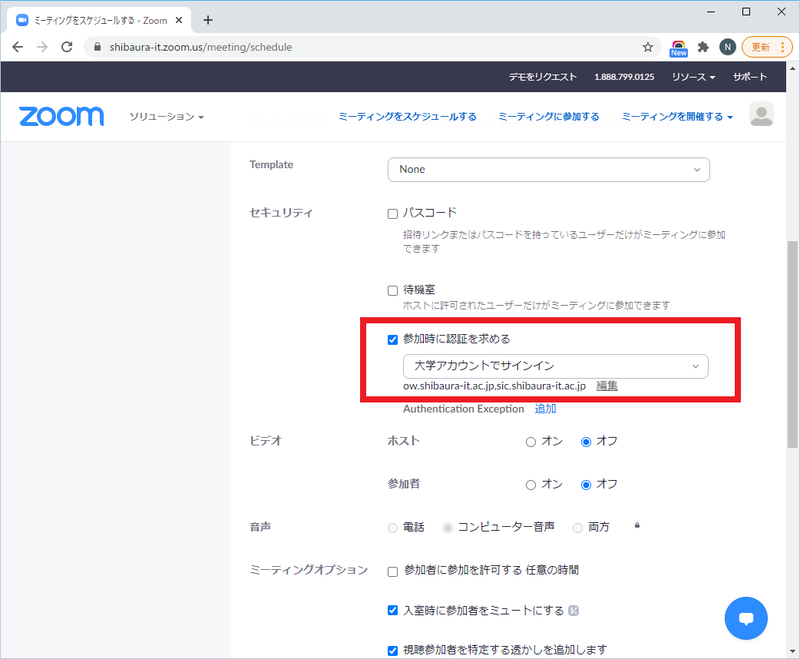View site info via the padlock icon
The image size is (800, 659).
97,47
